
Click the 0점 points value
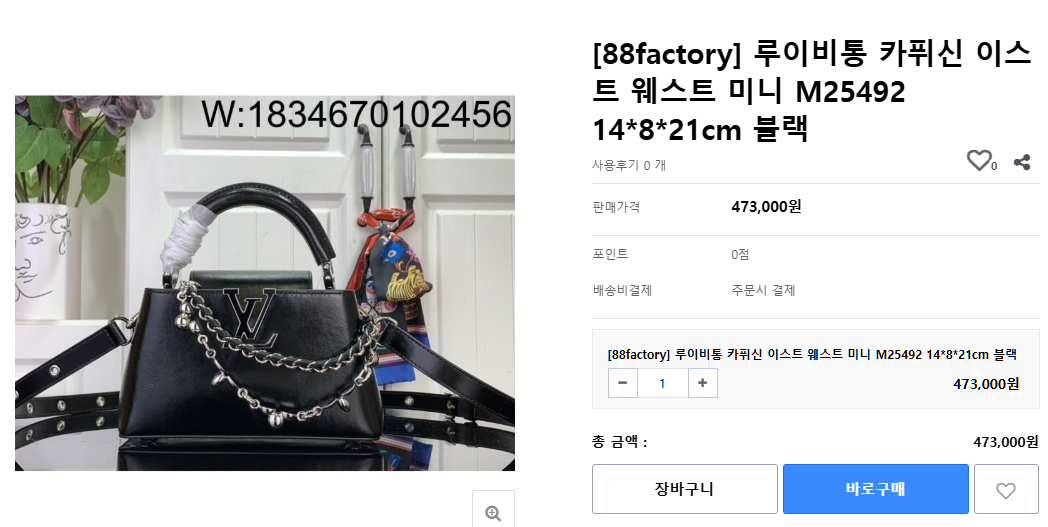740,254
